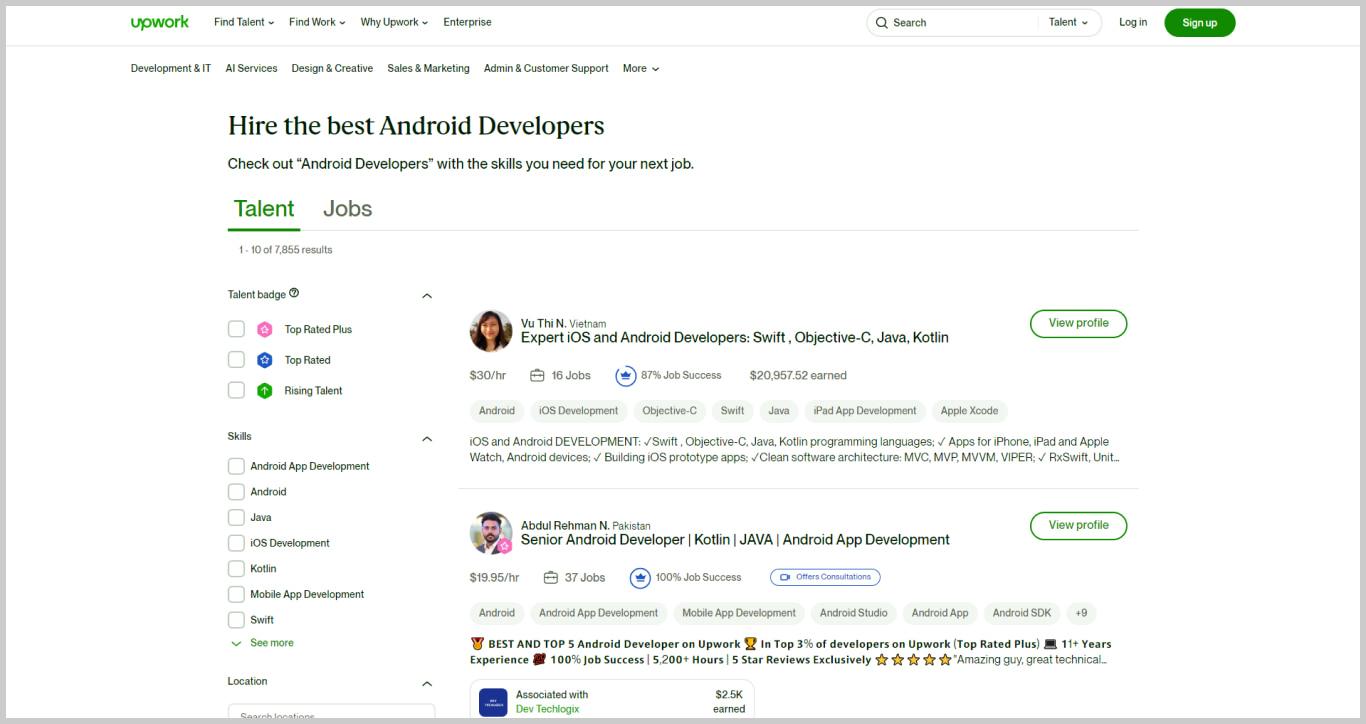1366x724 pixels.
Task: Check the Rising Talent checkbox
Action: [236, 391]
